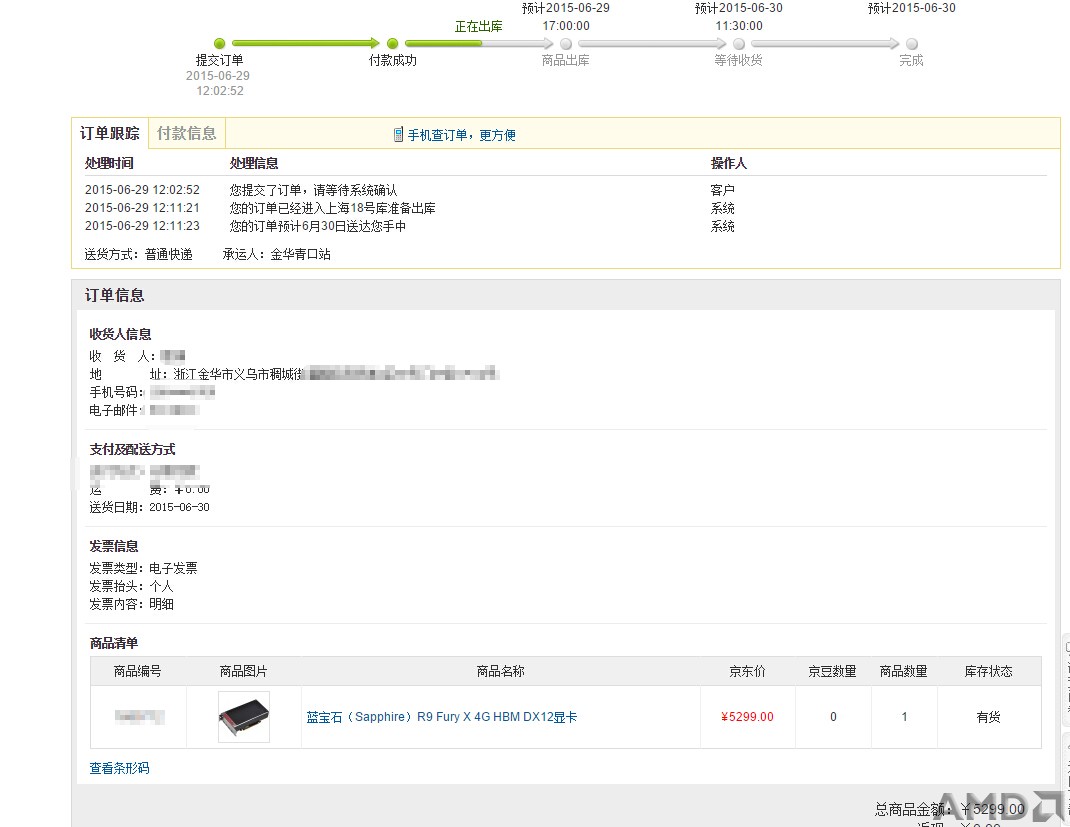Click the 预计2015-06-29 17:00:00 estimate
This screenshot has height=827, width=1070.
click(x=566, y=17)
